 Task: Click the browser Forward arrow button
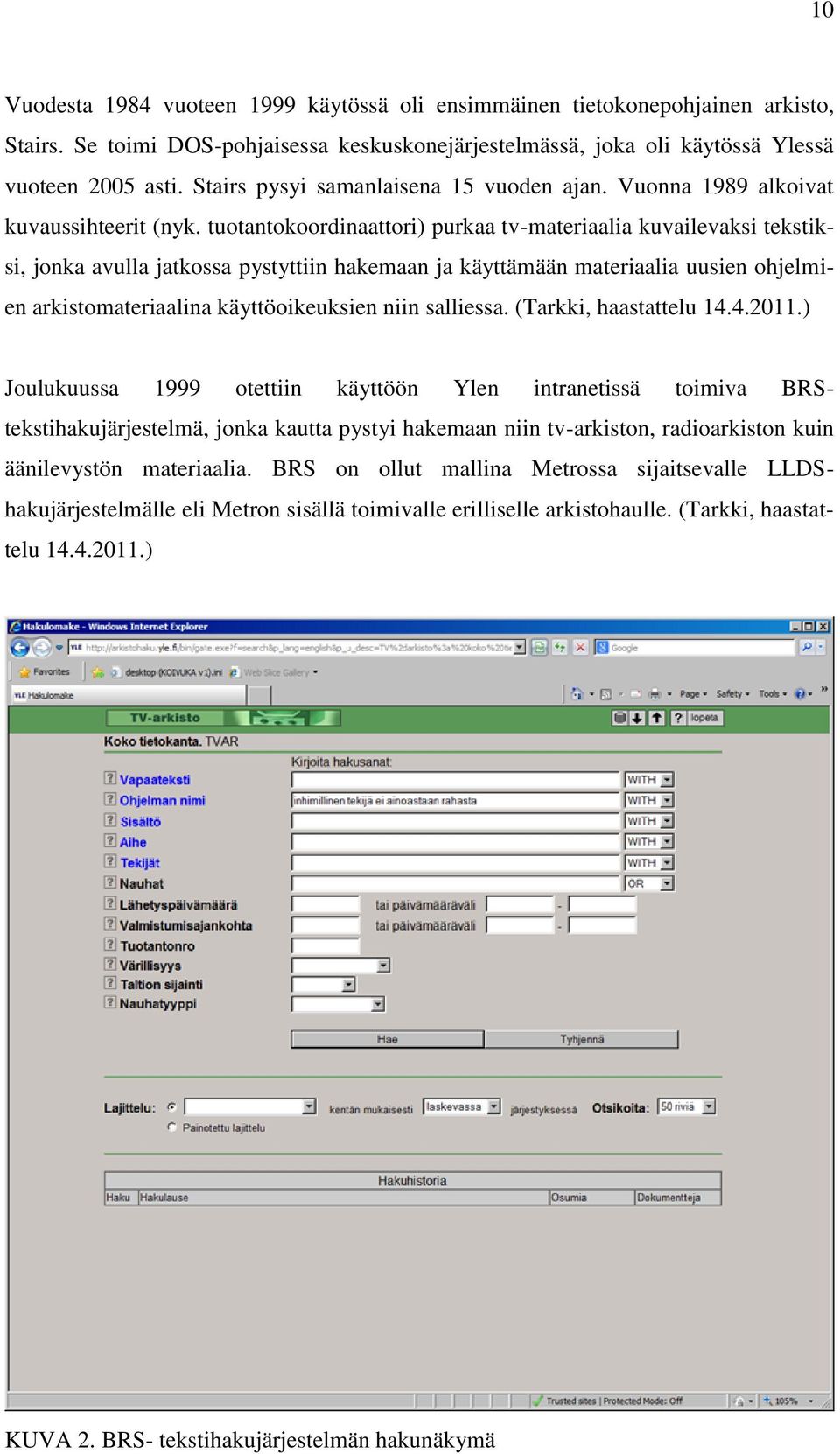click(42, 648)
